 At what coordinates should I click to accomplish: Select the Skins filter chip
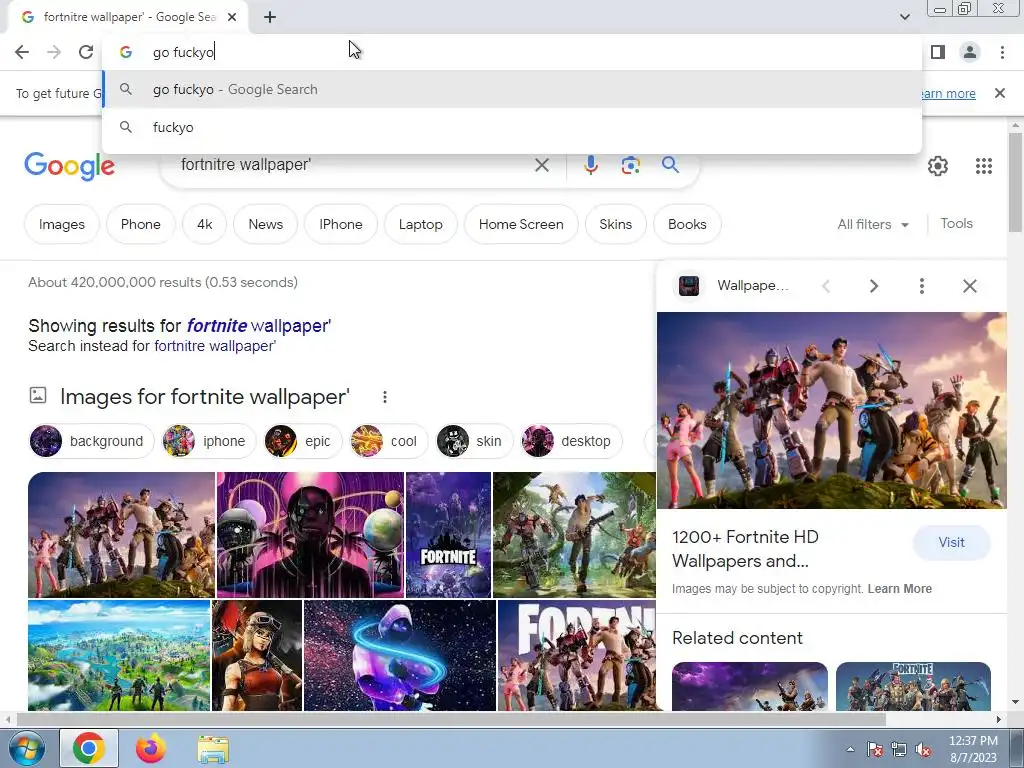pyautogui.click(x=615, y=224)
